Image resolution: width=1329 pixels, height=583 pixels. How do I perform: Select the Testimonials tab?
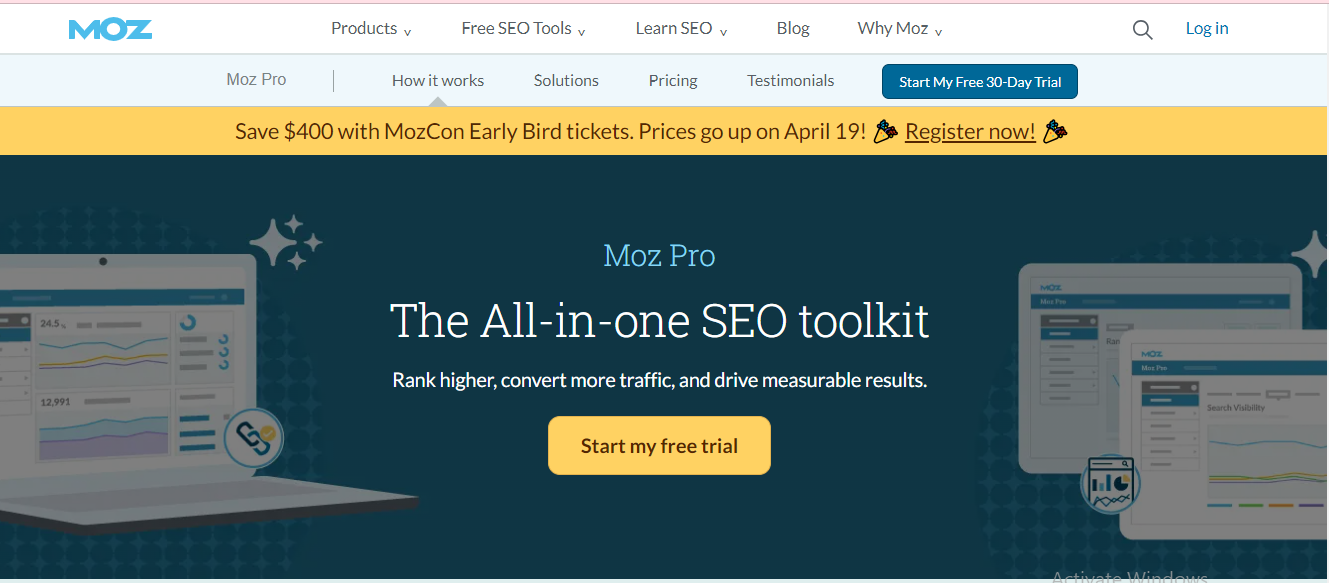tap(790, 80)
